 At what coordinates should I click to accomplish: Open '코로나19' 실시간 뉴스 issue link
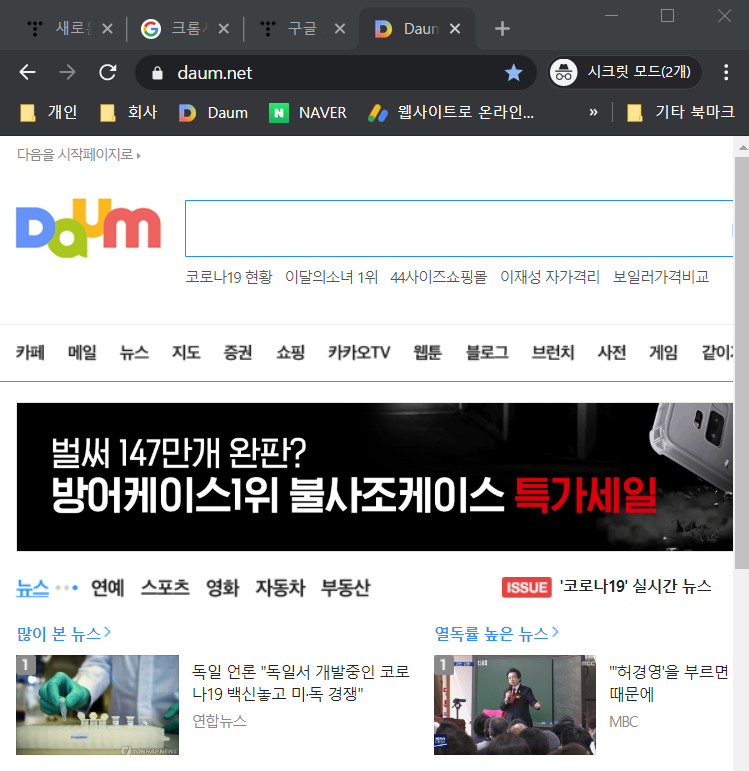635,586
